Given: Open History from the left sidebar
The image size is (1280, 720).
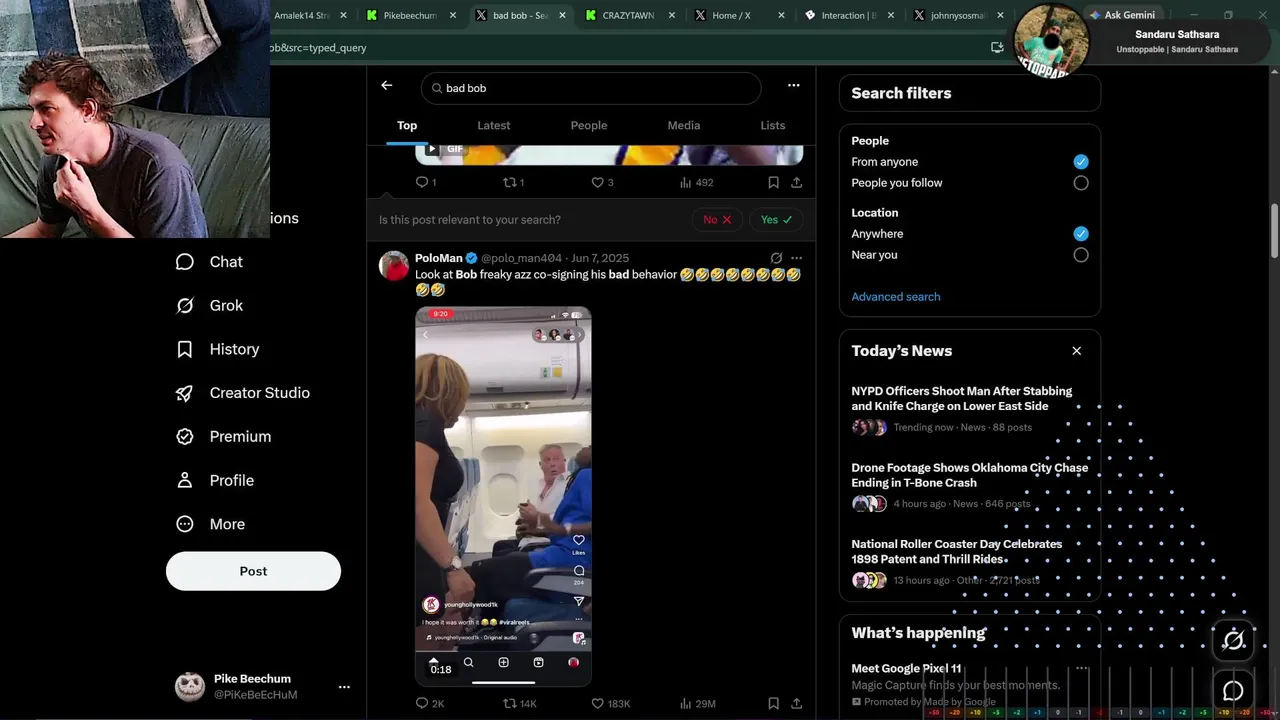Looking at the screenshot, I should pyautogui.click(x=218, y=349).
